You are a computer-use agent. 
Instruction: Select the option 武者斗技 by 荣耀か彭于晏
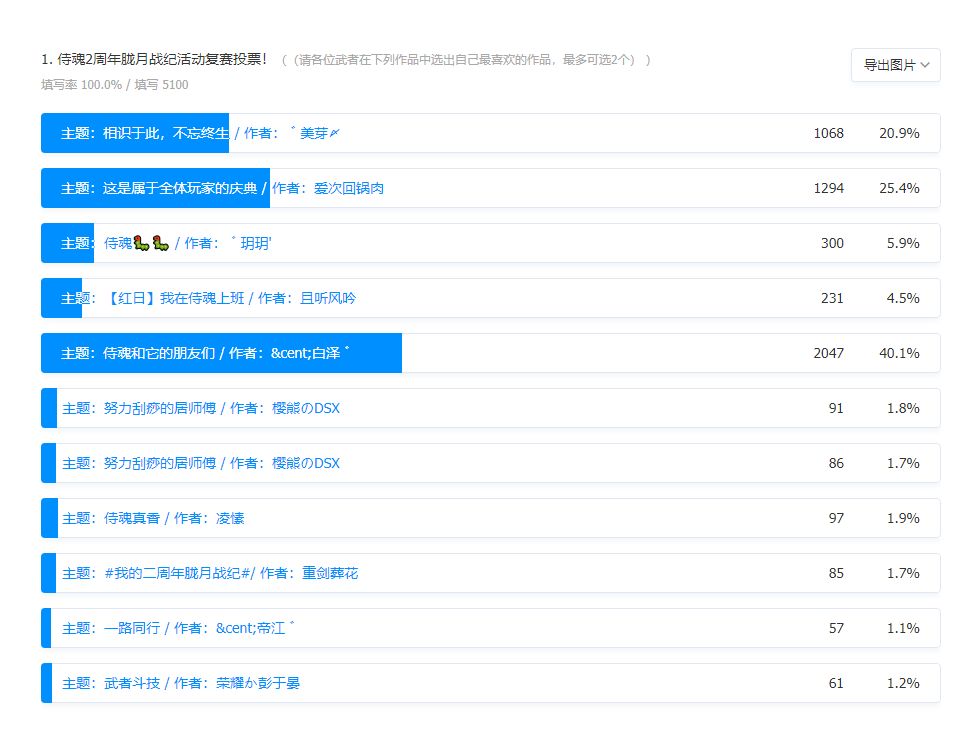coord(491,683)
